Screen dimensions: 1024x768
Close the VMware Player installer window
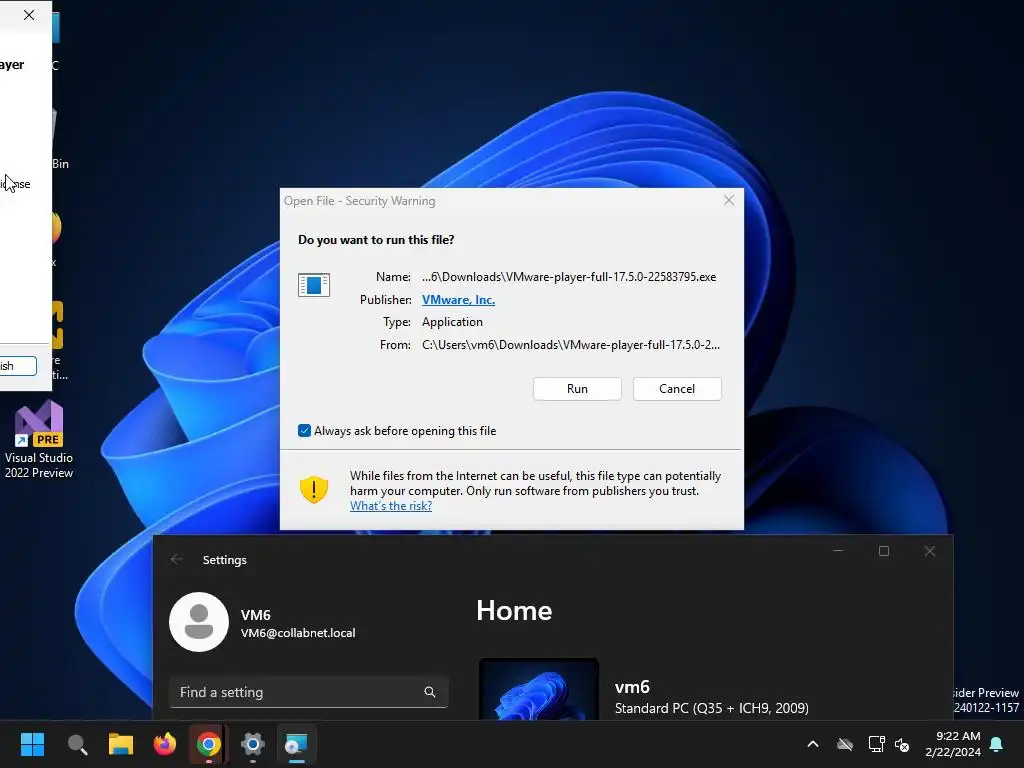29,15
